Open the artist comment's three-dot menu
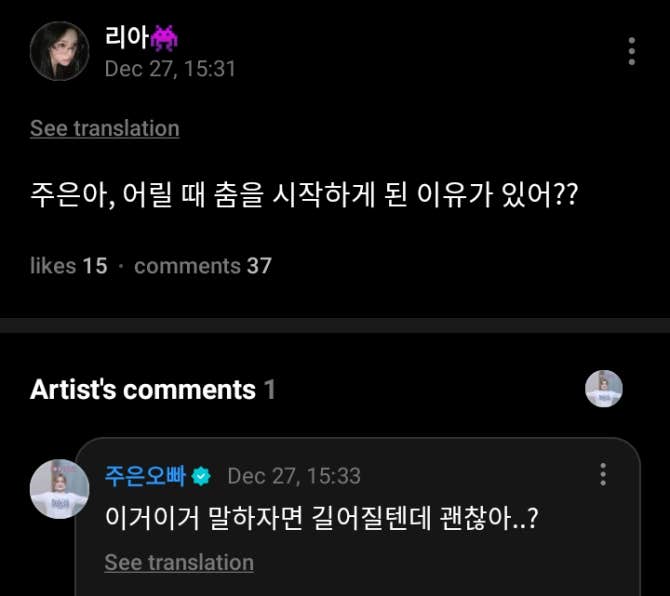This screenshot has height=596, width=670. coord(603,475)
